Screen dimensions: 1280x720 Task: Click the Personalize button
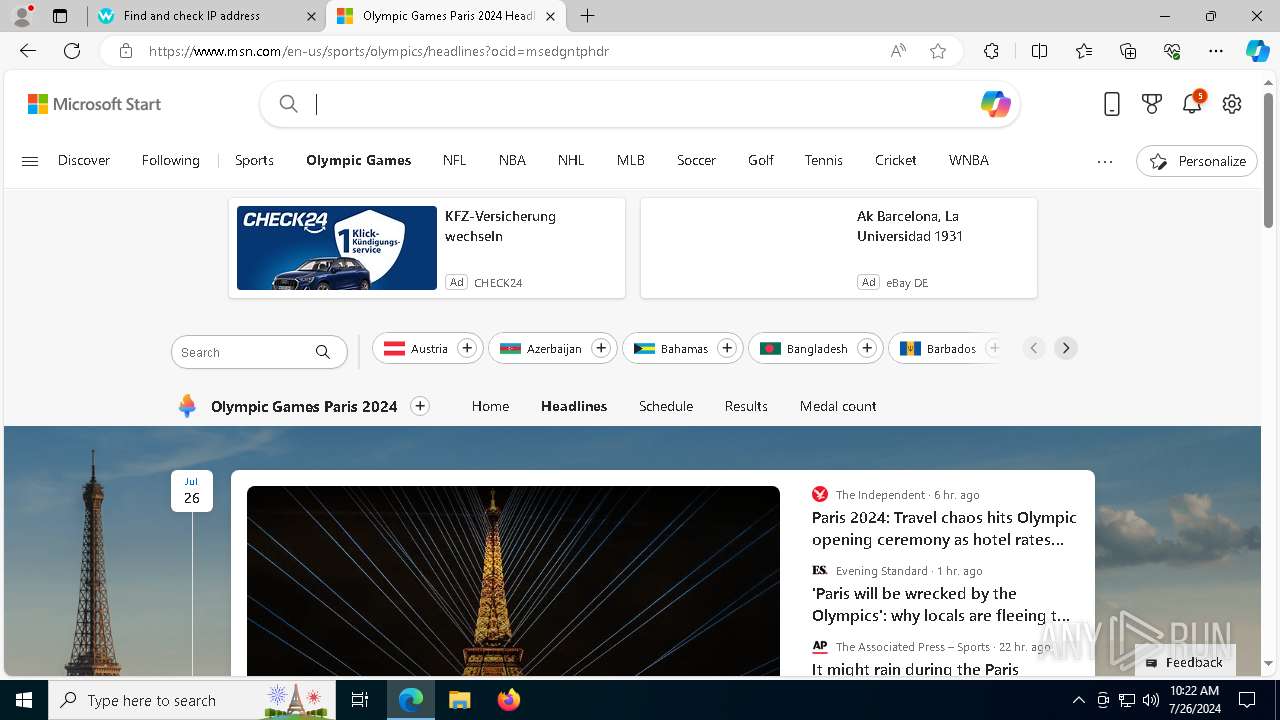coord(1197,161)
